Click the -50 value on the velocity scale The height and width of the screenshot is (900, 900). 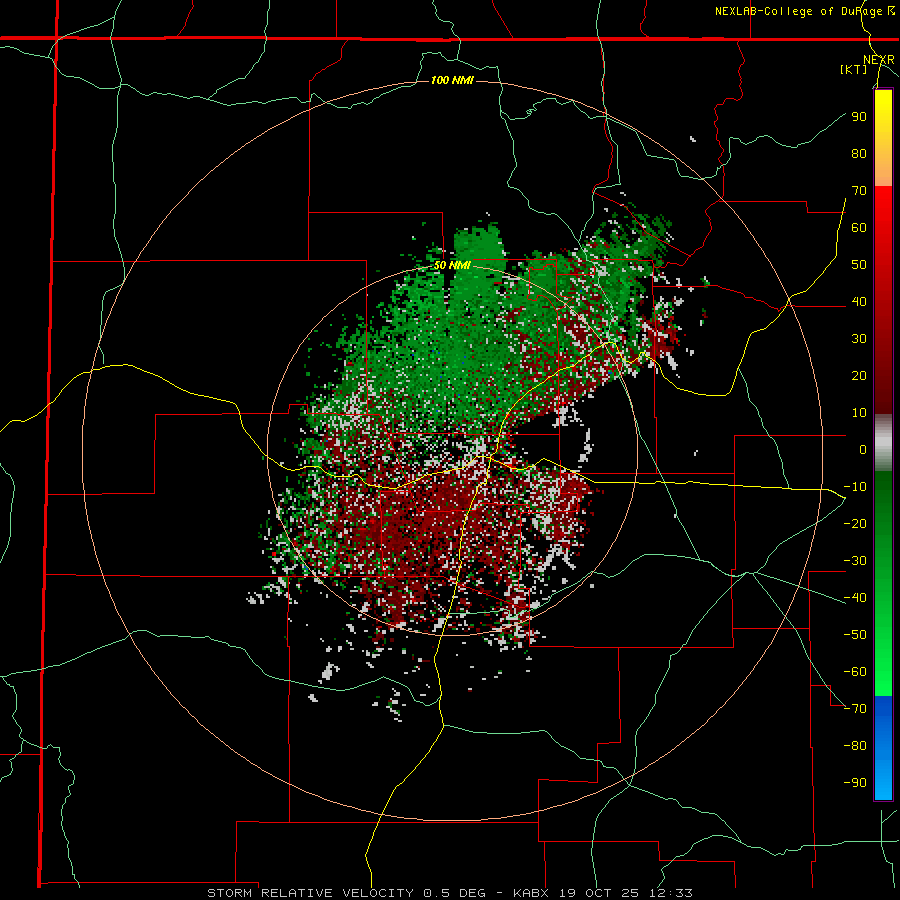[x=855, y=635]
